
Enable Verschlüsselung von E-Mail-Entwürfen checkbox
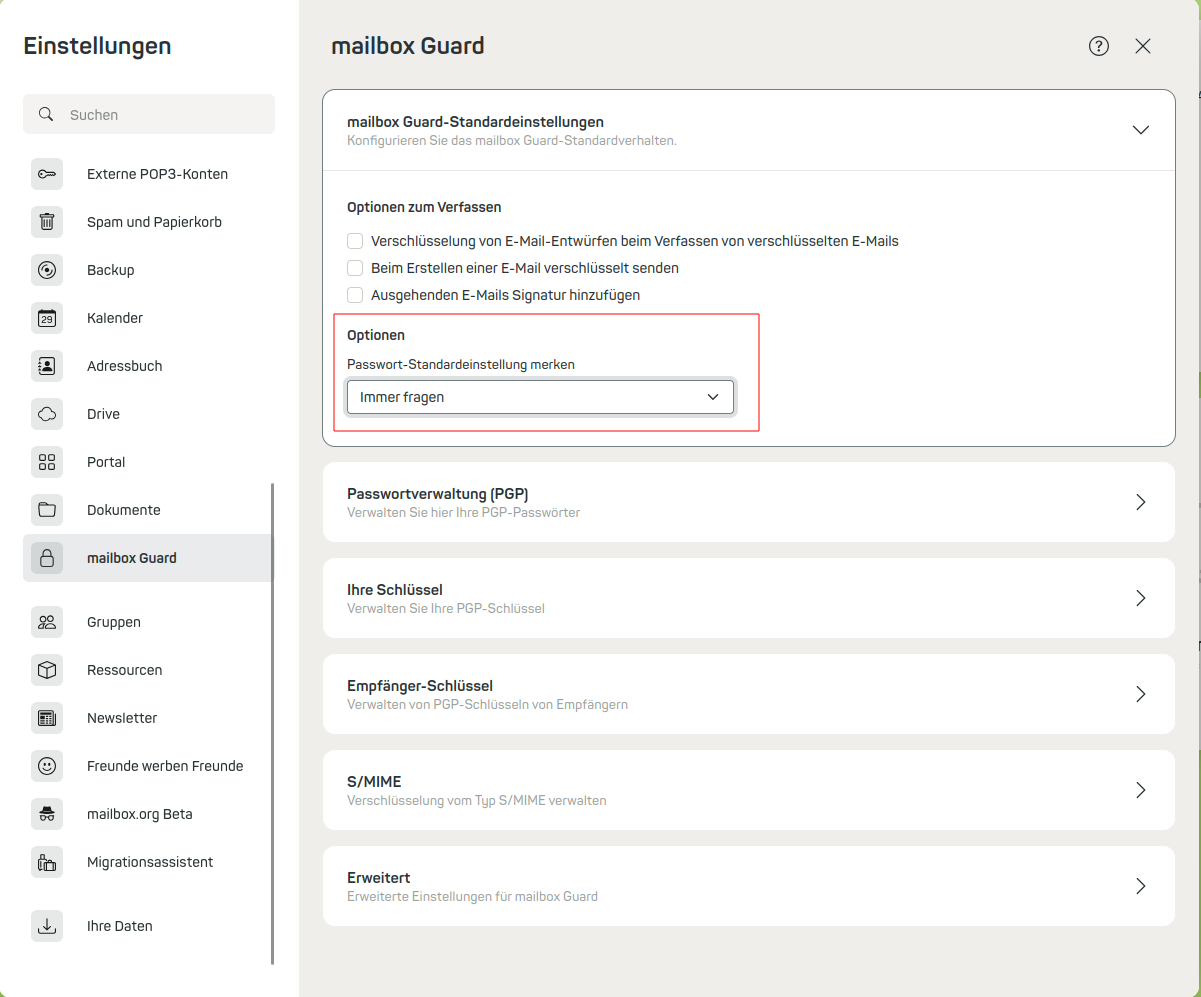click(x=355, y=241)
